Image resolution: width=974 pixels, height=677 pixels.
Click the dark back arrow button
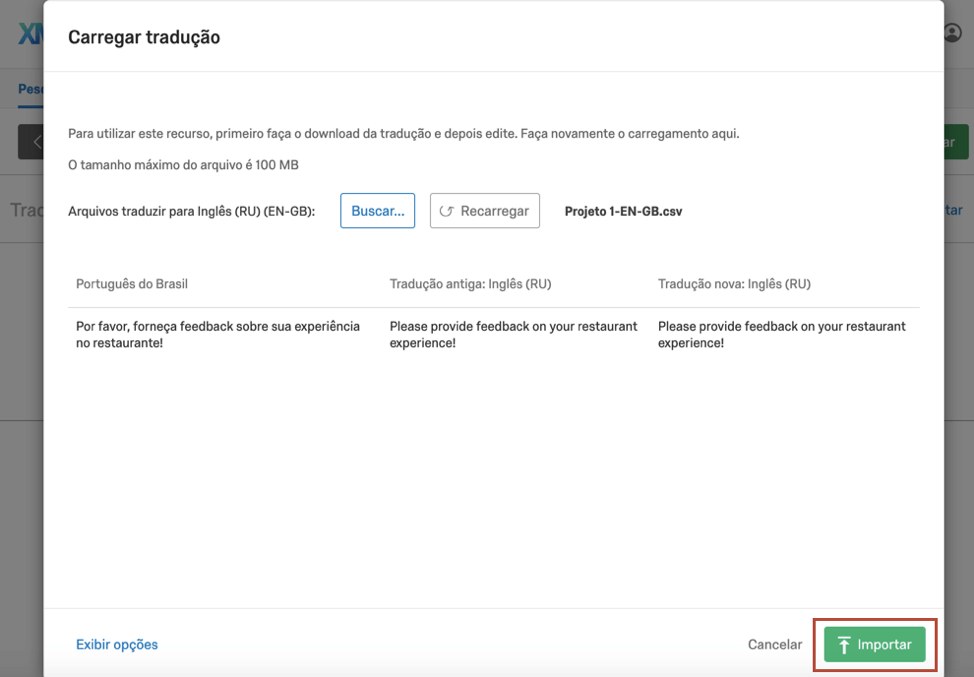coord(31,142)
